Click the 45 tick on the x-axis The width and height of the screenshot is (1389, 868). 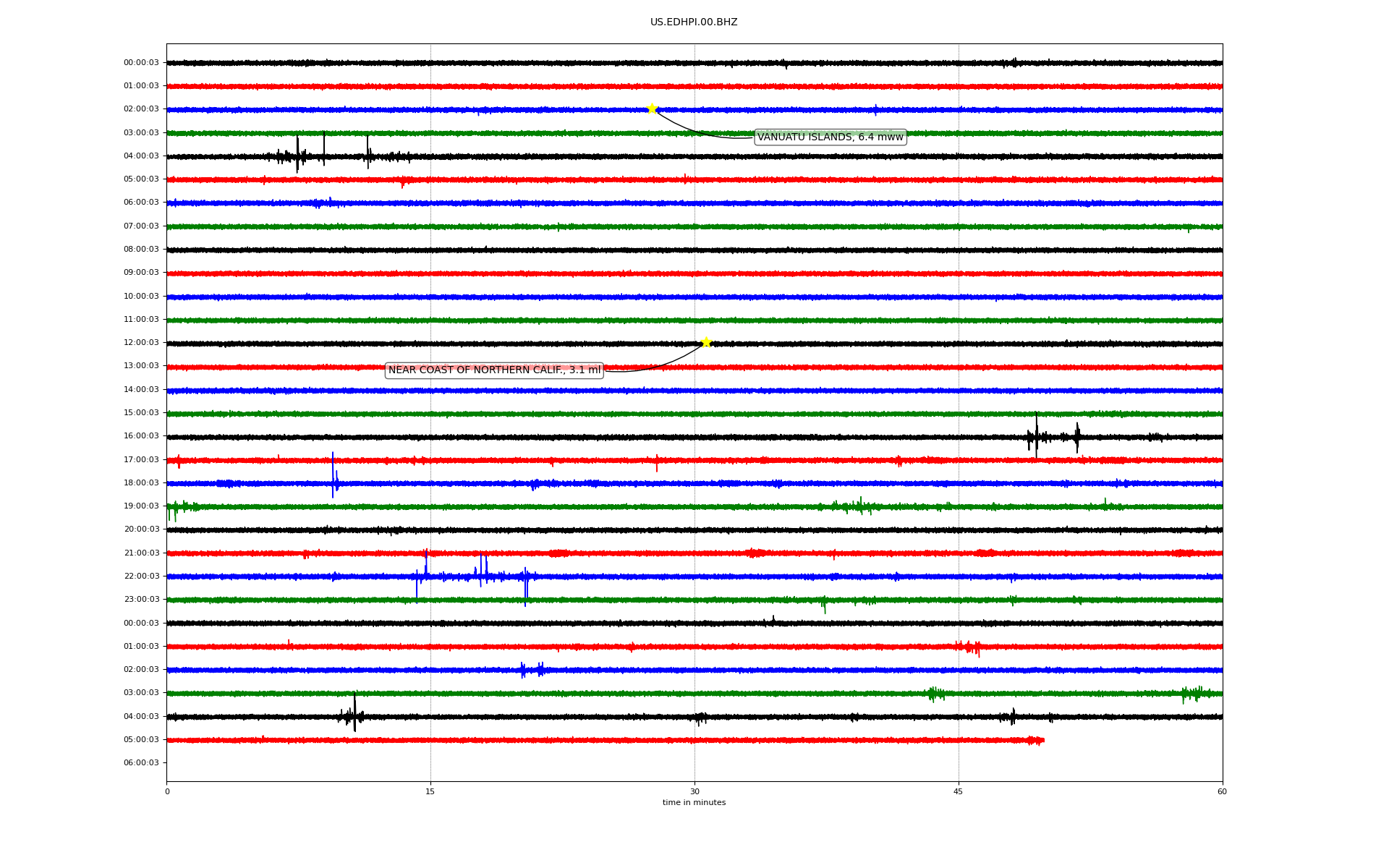point(959,791)
